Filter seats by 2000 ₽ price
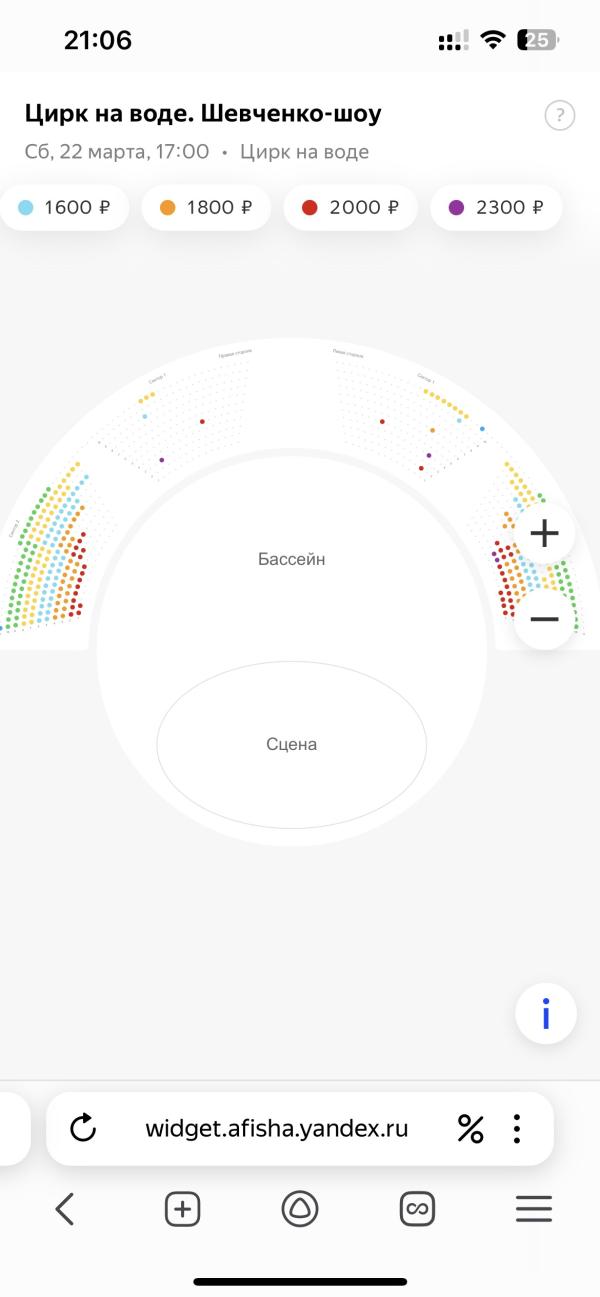 pyautogui.click(x=350, y=208)
